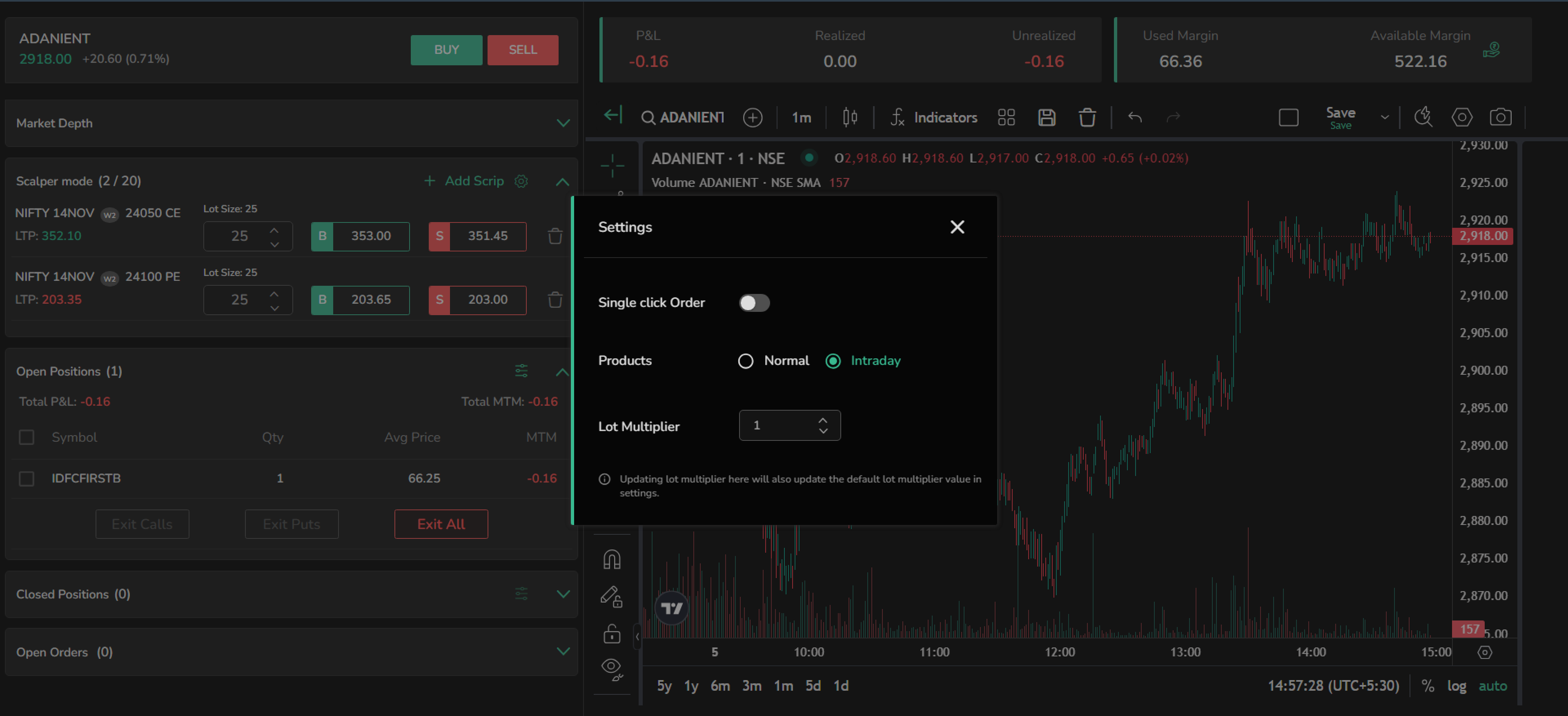Viewport: 1568px width, 716px height.
Task: Open the 1m interval selector in toolbar
Action: tap(801, 118)
